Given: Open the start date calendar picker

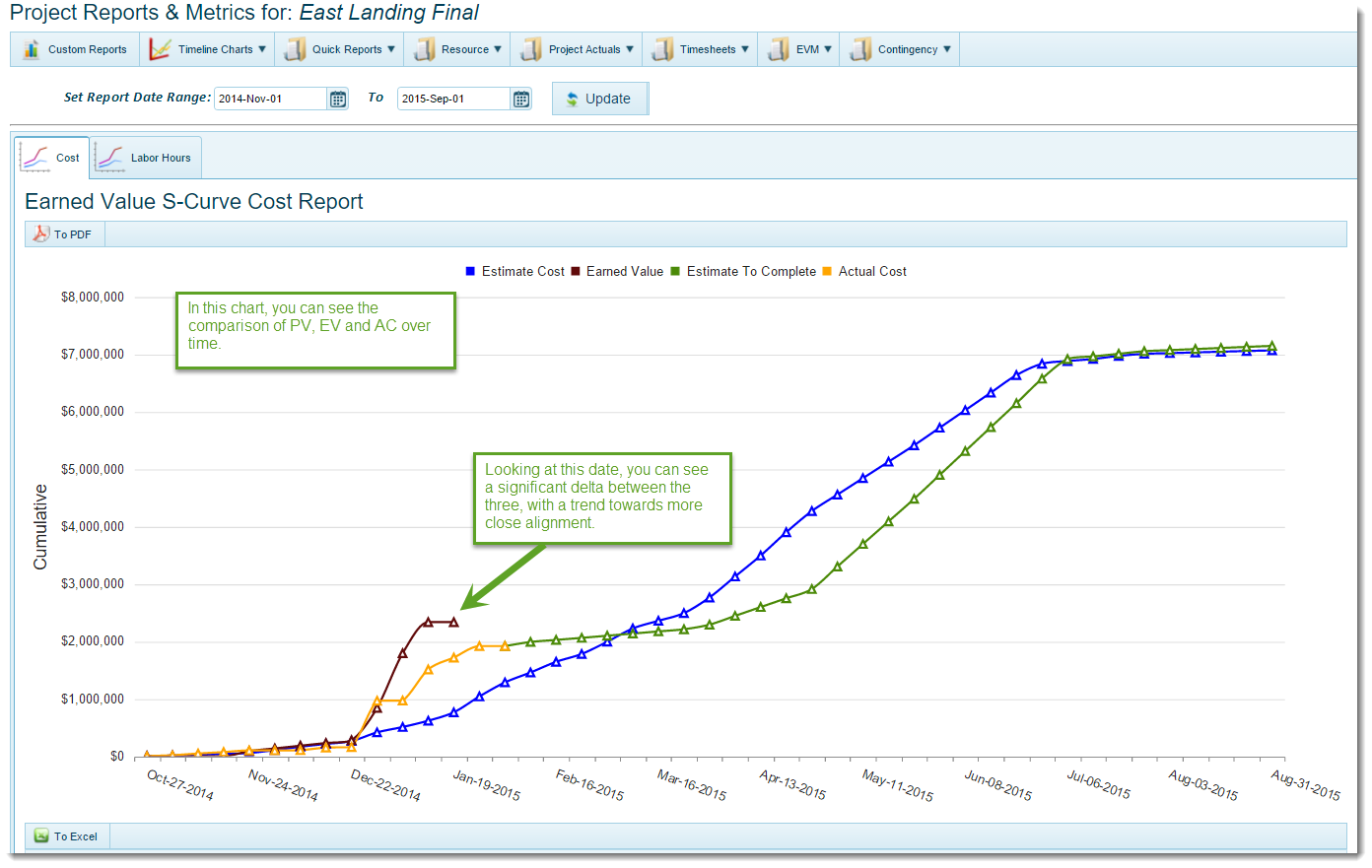Looking at the screenshot, I should point(338,99).
